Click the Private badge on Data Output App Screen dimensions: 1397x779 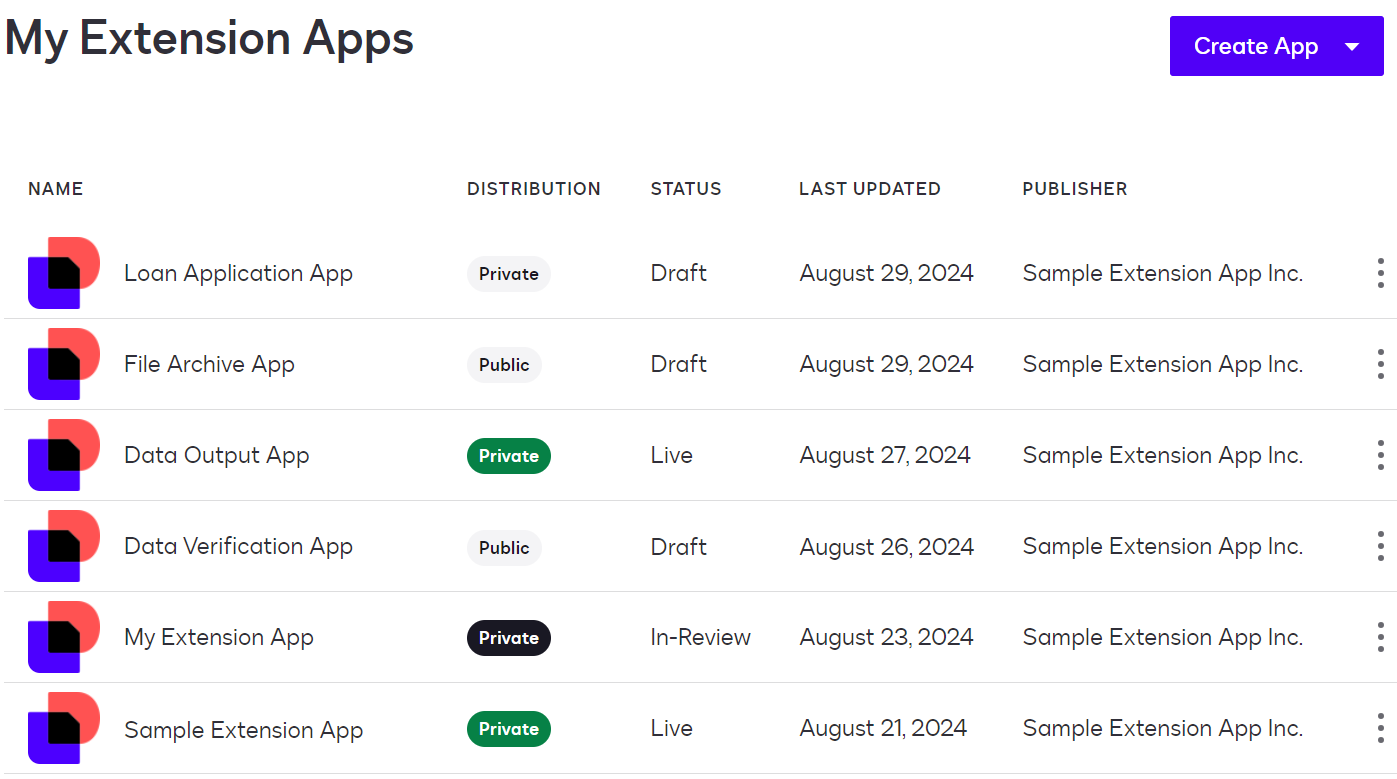click(x=508, y=455)
